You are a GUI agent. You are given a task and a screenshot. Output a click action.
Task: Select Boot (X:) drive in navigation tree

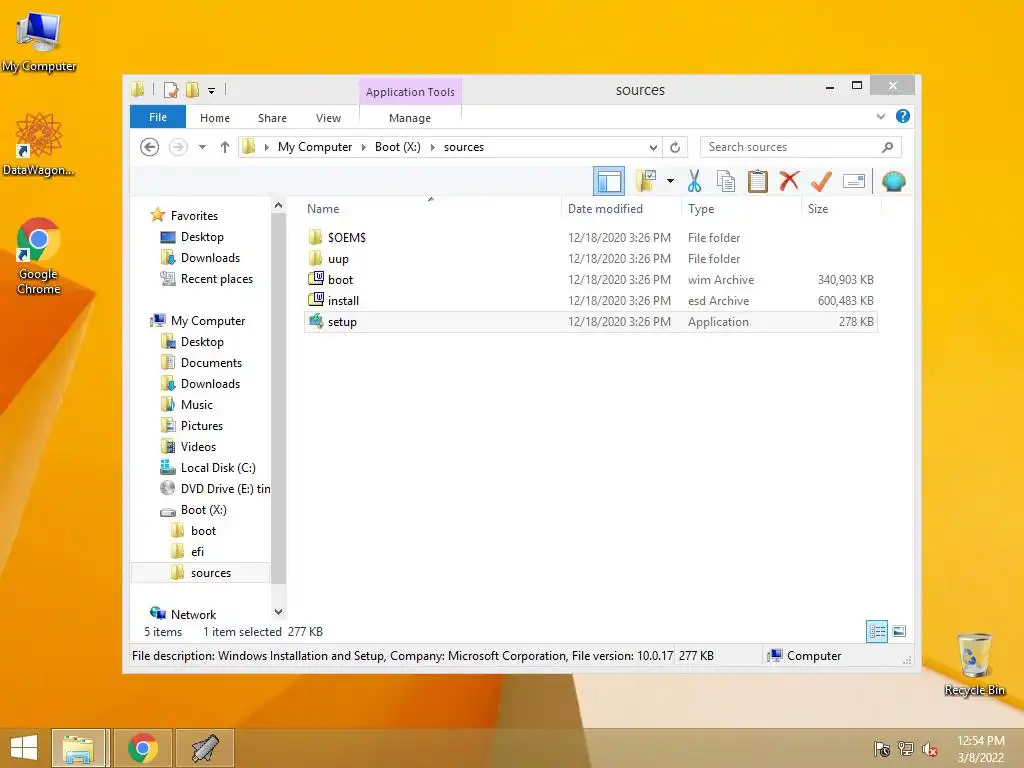click(204, 510)
